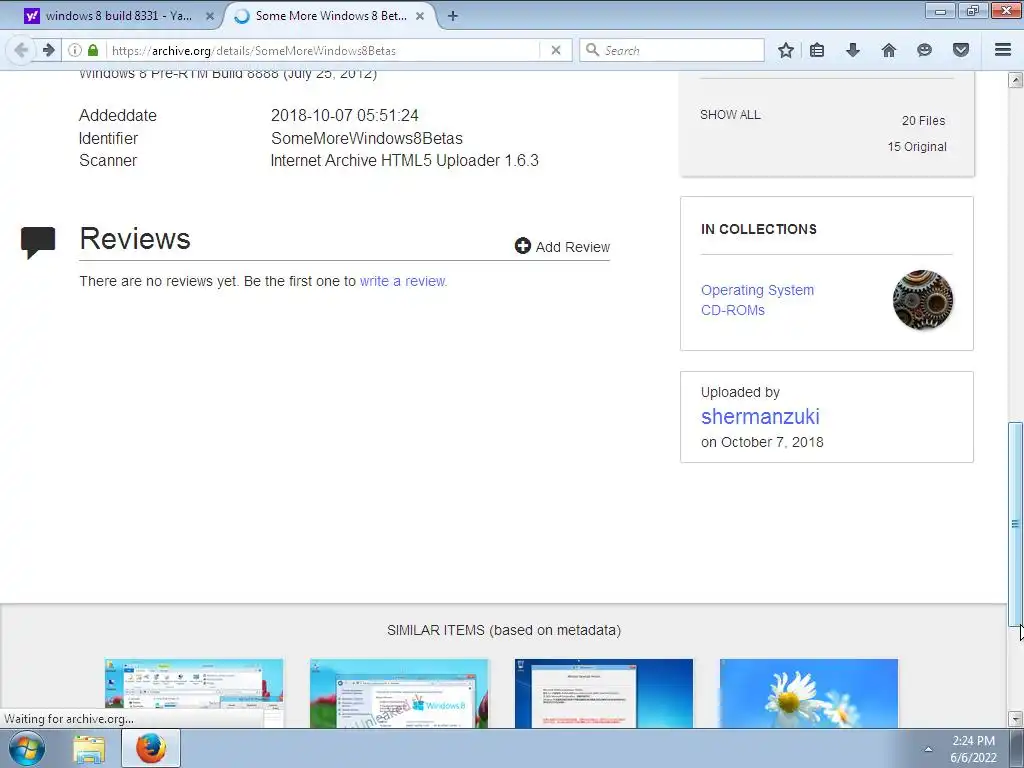Image resolution: width=1024 pixels, height=768 pixels.
Task: Open the Firefox hamburger menu
Action: (1003, 50)
